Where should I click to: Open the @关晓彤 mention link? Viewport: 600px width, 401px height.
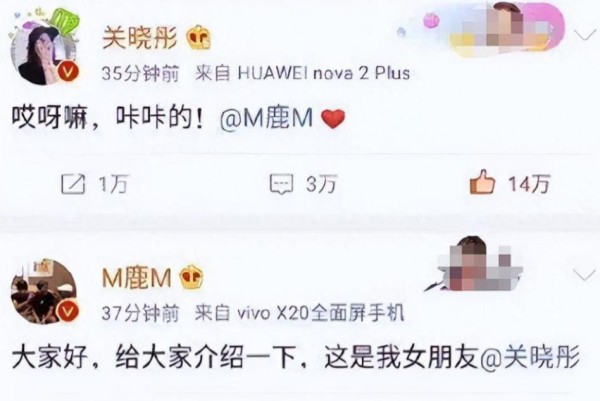tap(530, 357)
